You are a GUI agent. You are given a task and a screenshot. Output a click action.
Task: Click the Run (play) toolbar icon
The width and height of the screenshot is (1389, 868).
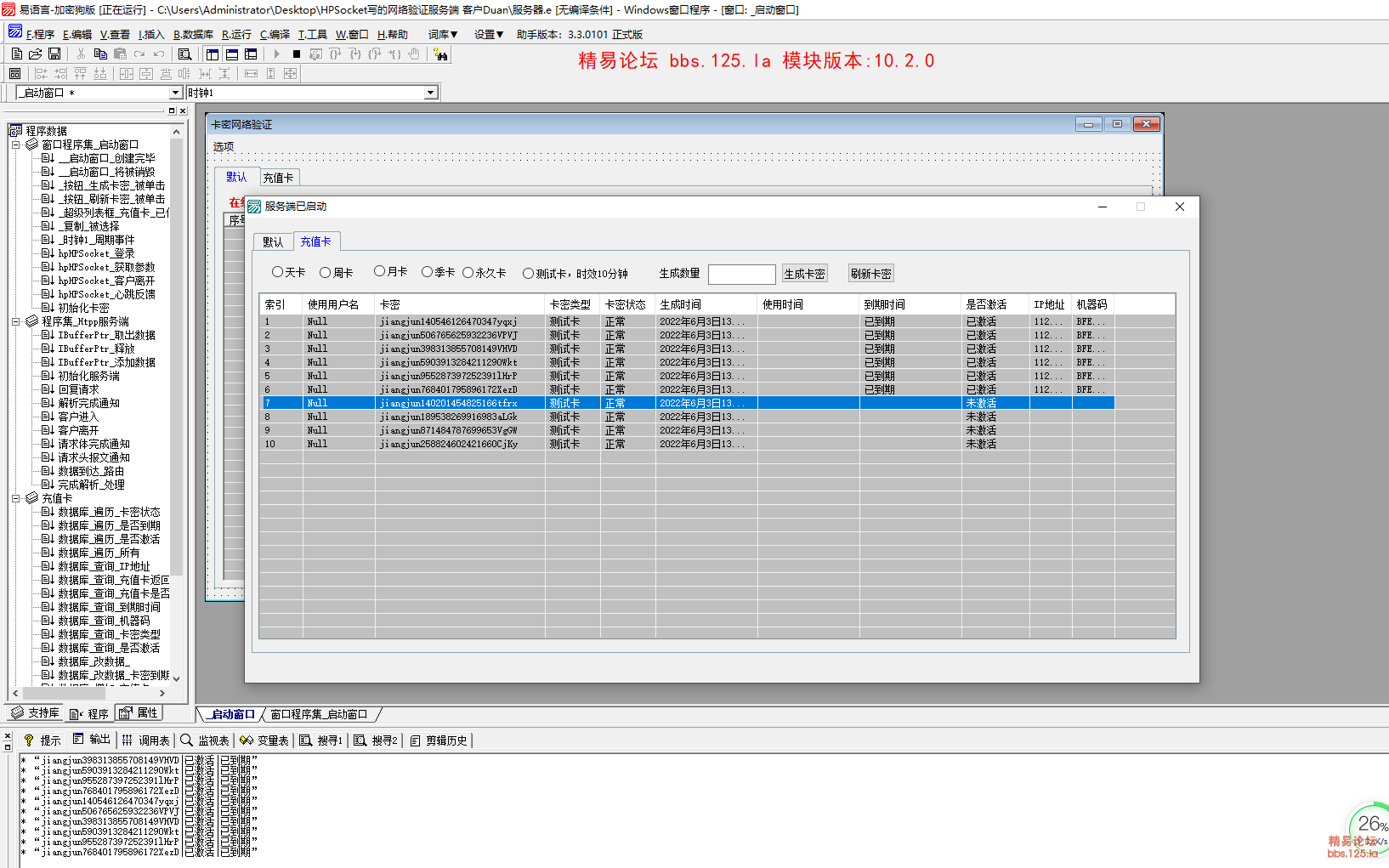point(276,54)
